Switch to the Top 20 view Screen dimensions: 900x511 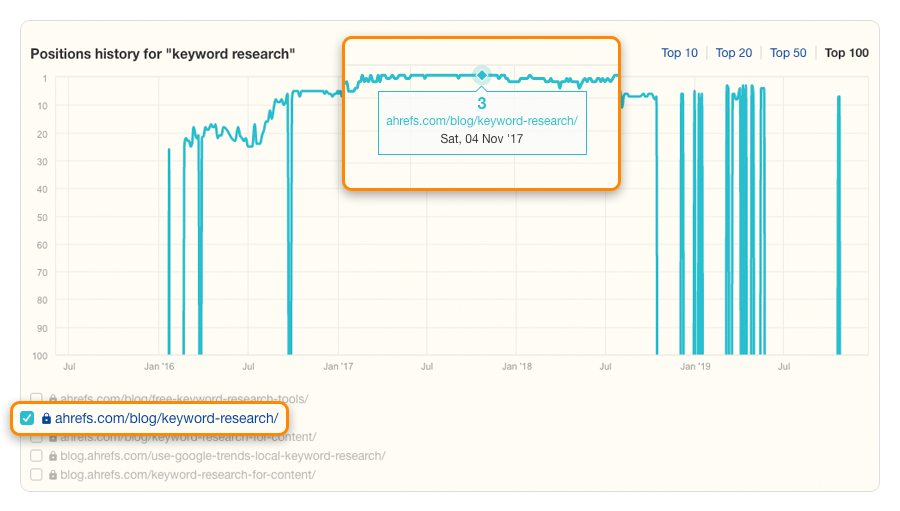tap(734, 53)
